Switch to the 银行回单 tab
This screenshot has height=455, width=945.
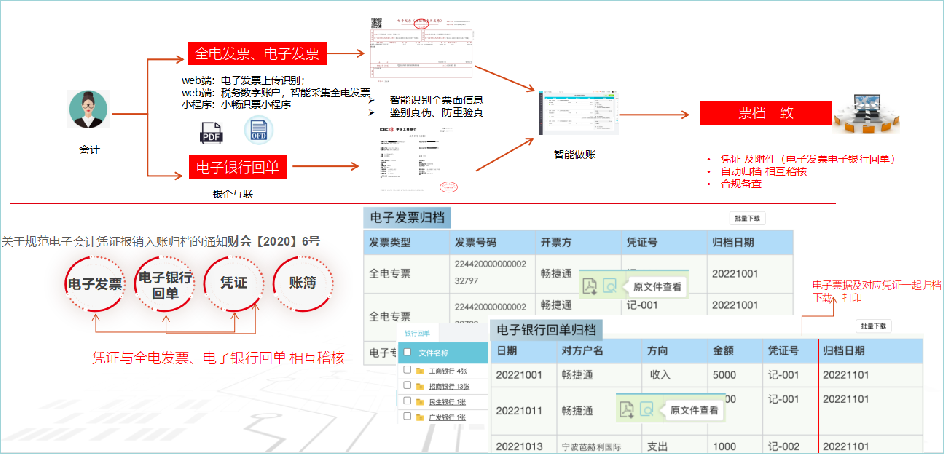tap(416, 334)
